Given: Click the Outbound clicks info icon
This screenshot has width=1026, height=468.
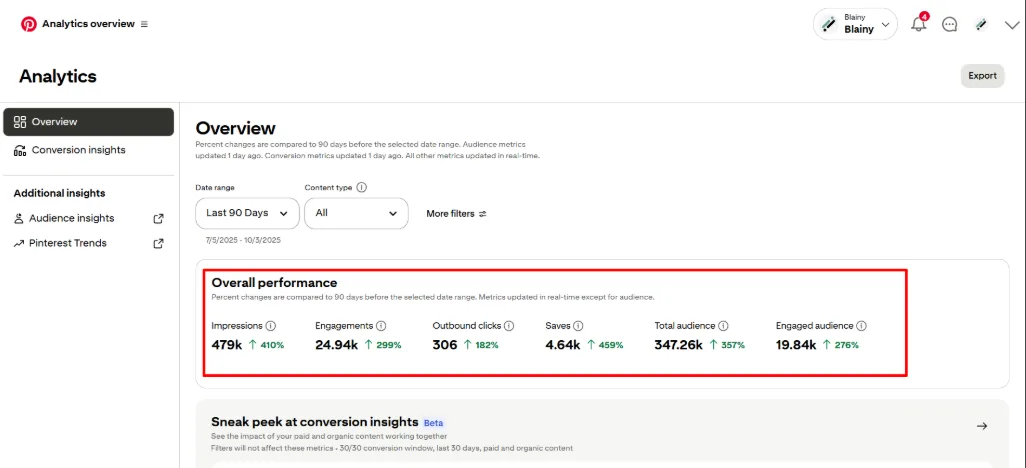Looking at the screenshot, I should [508, 325].
